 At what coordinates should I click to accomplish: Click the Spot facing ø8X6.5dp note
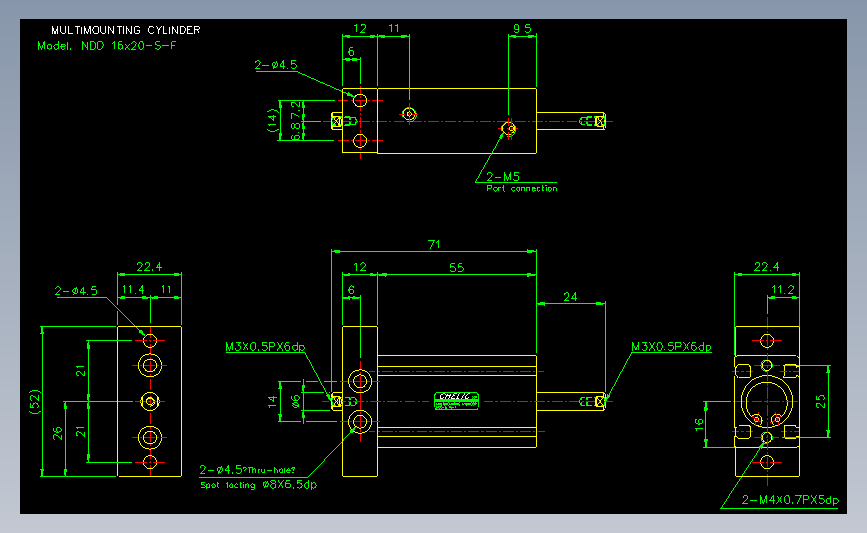click(x=258, y=485)
